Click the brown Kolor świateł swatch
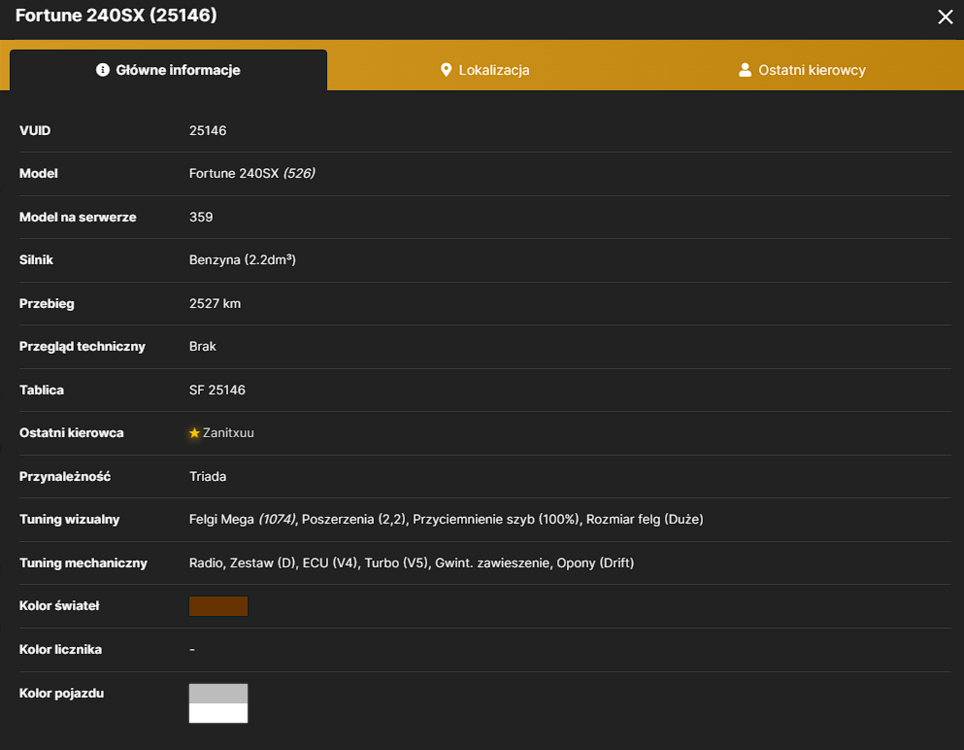 (218, 606)
